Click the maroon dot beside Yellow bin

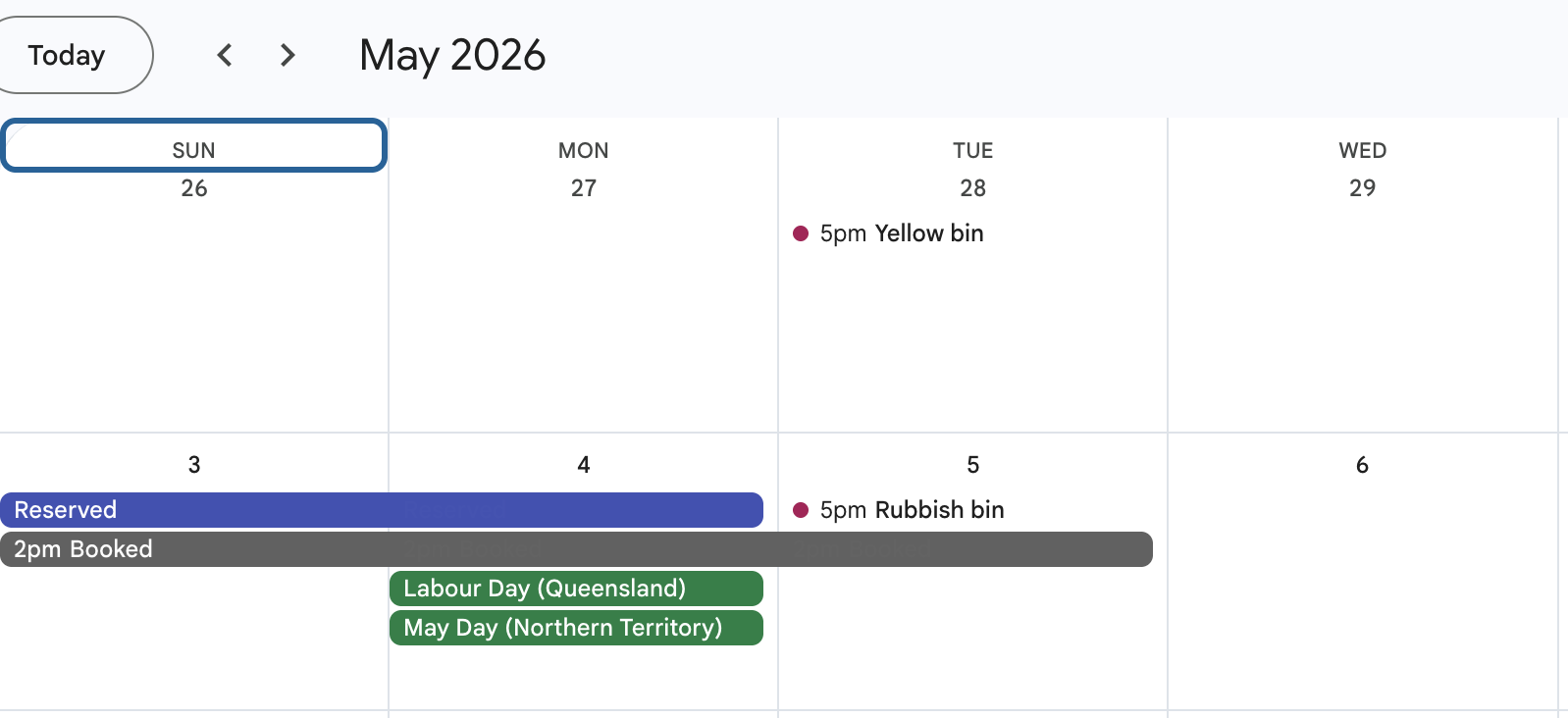click(x=801, y=233)
